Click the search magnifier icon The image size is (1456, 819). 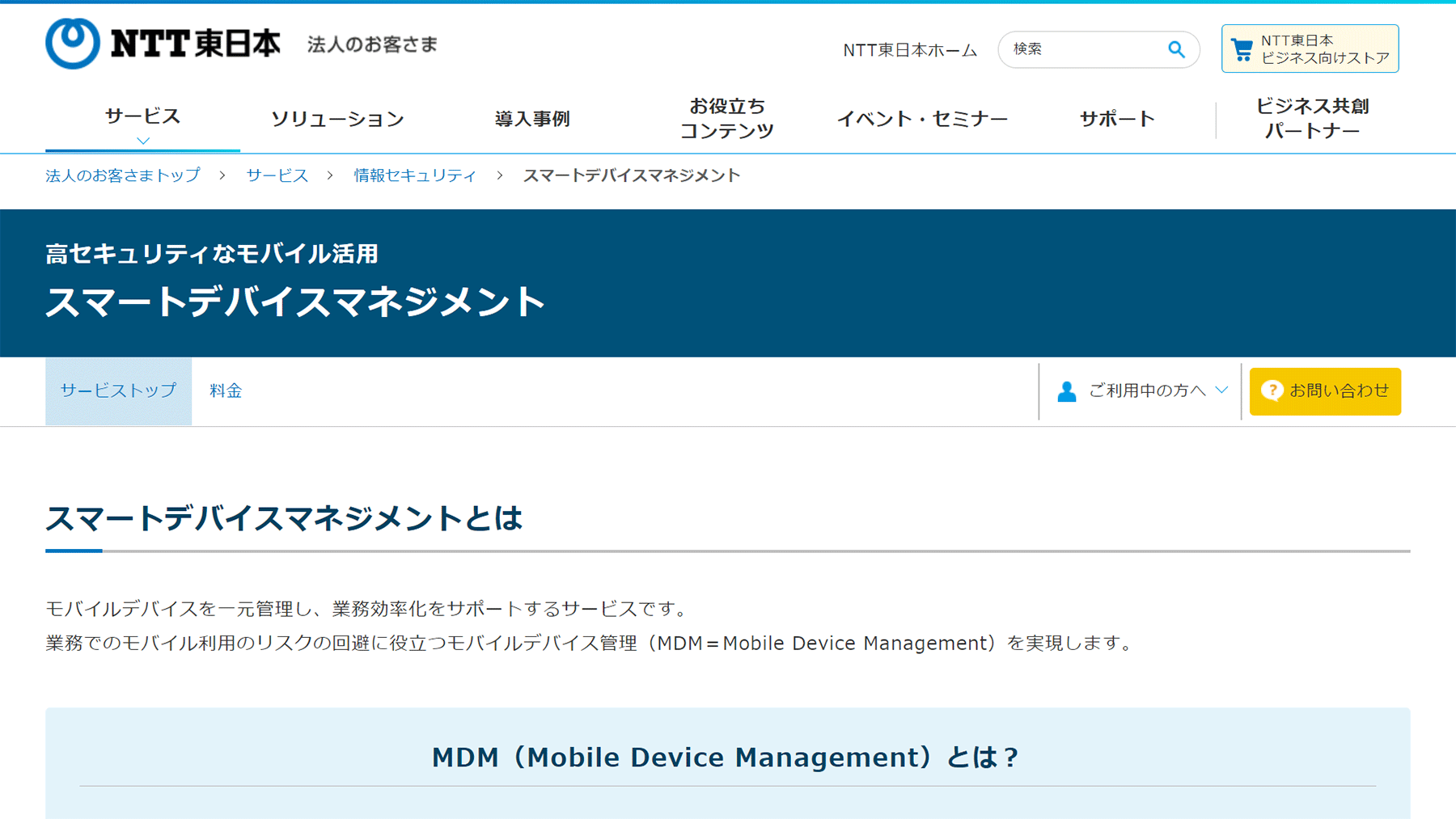1176,49
